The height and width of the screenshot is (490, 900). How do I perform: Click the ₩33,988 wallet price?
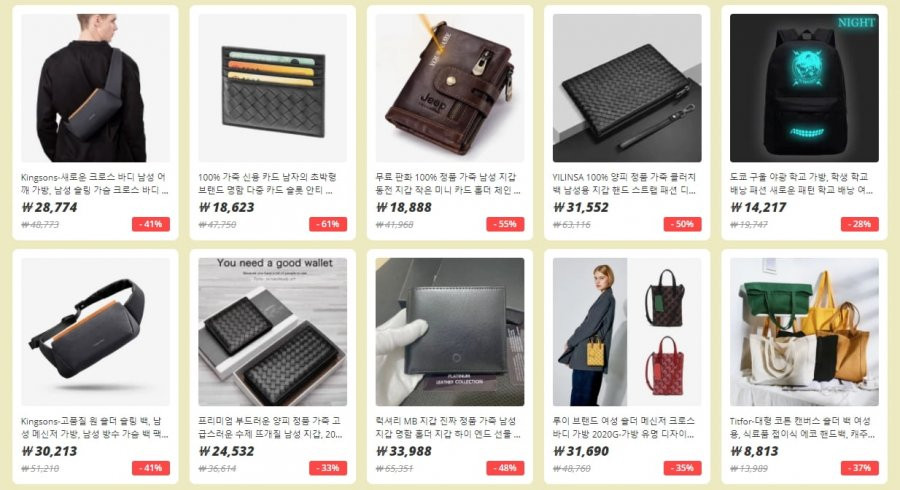tap(404, 451)
